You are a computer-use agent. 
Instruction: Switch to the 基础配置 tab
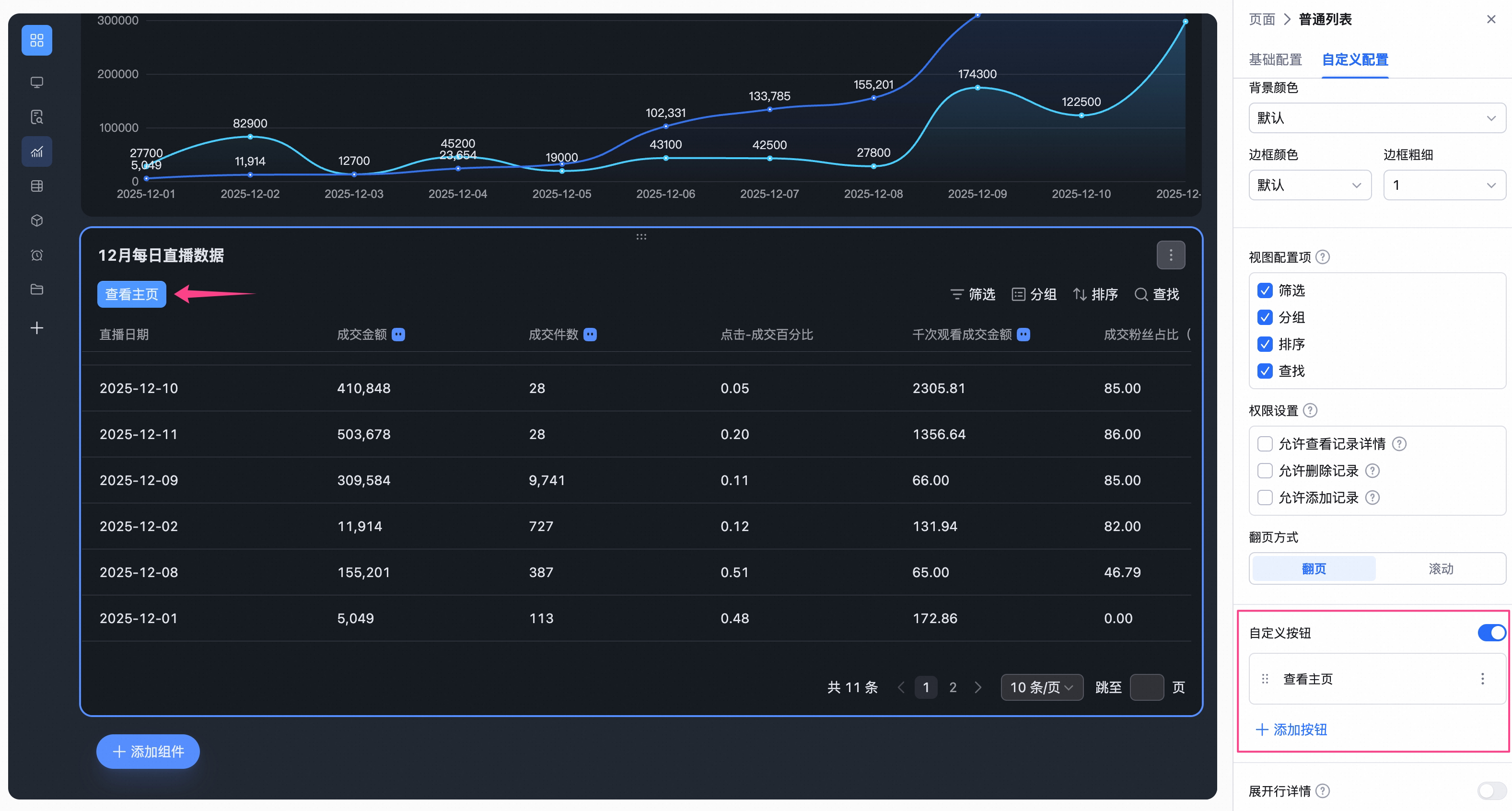1275,60
